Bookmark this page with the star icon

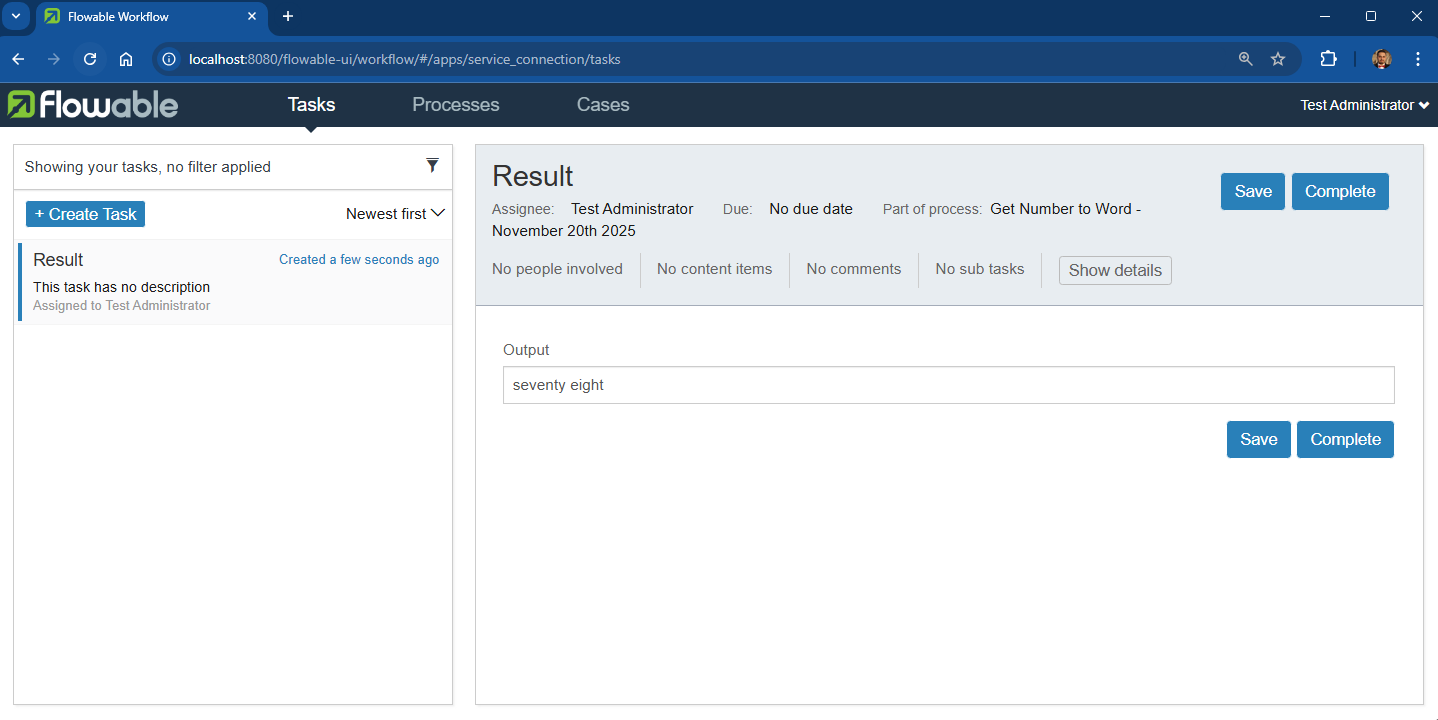pos(1278,59)
